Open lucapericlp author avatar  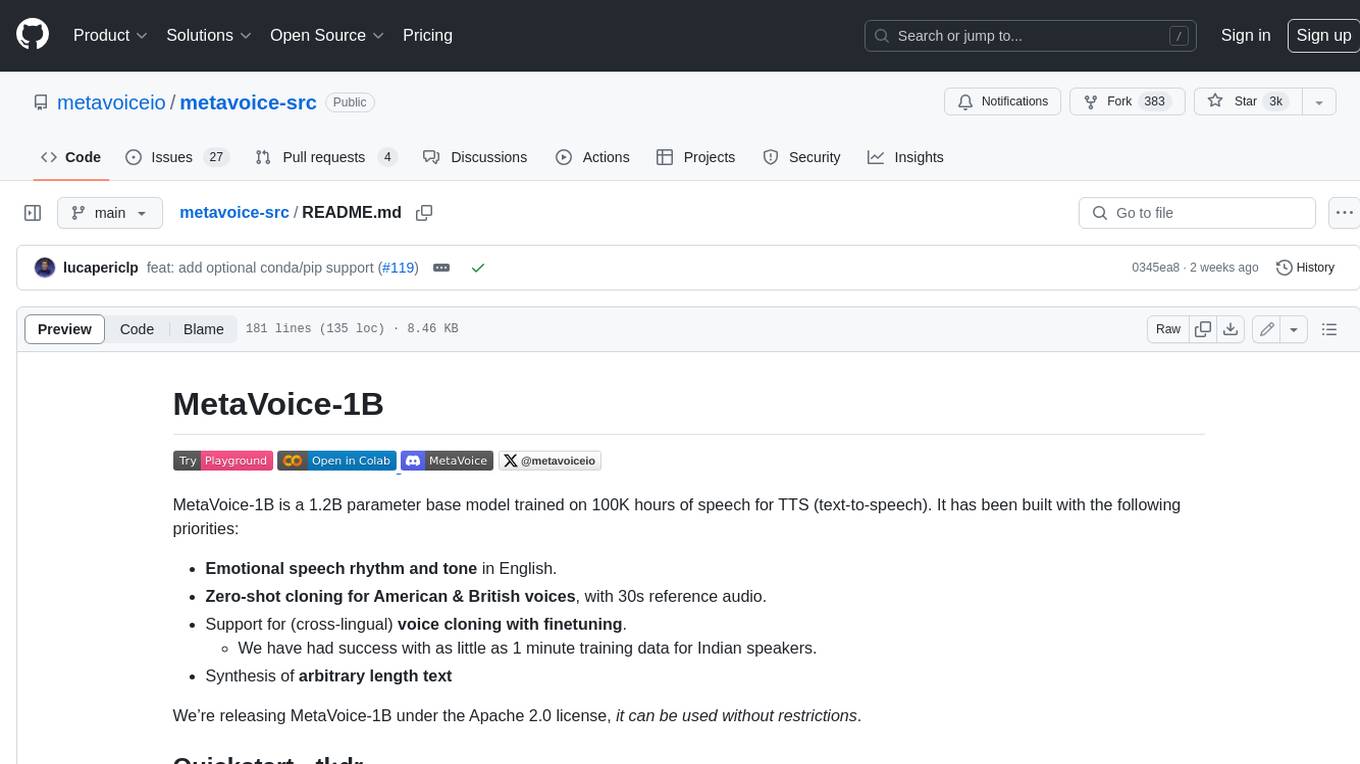click(45, 268)
